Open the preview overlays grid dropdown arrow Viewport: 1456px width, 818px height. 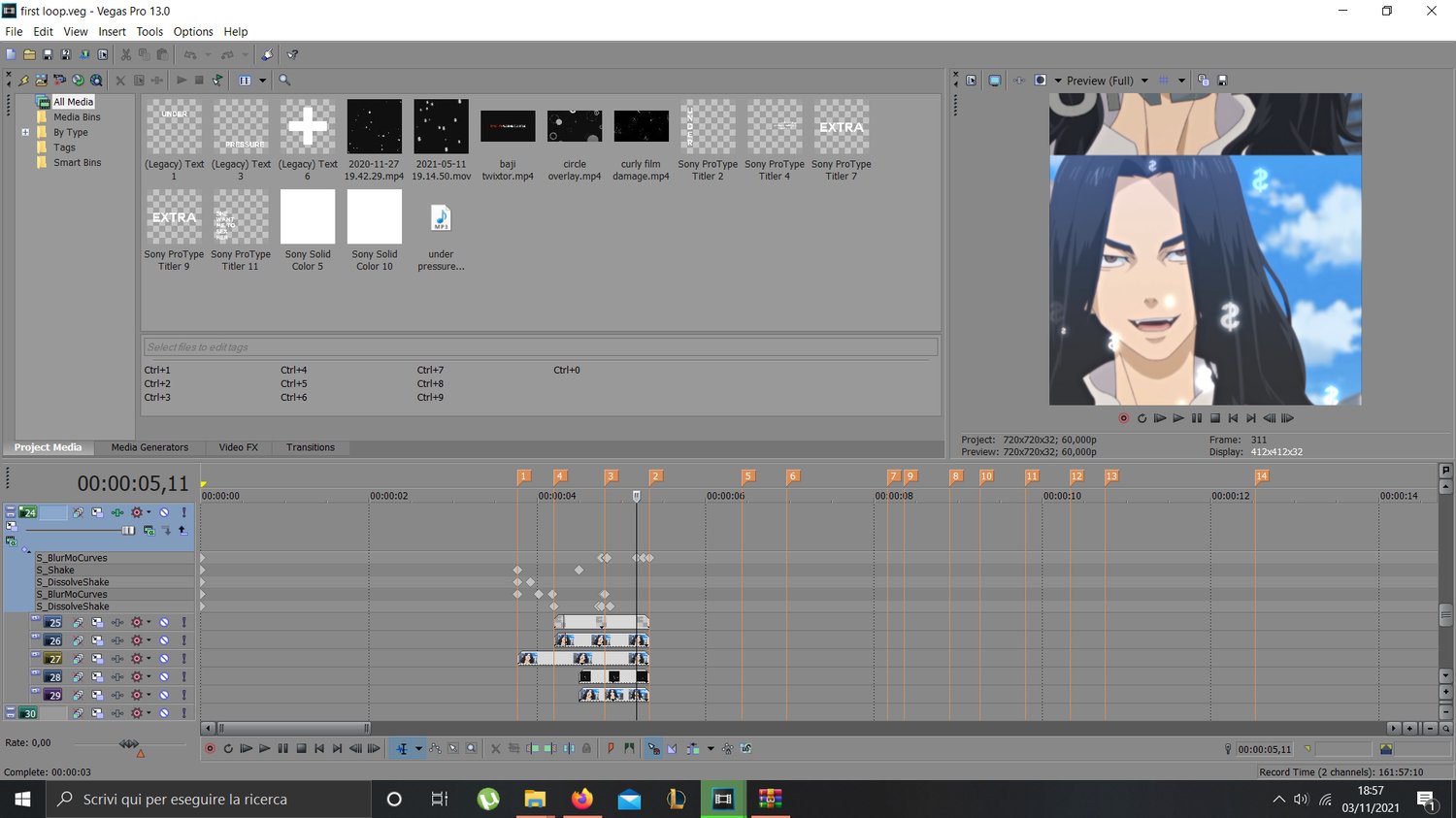[1181, 81]
